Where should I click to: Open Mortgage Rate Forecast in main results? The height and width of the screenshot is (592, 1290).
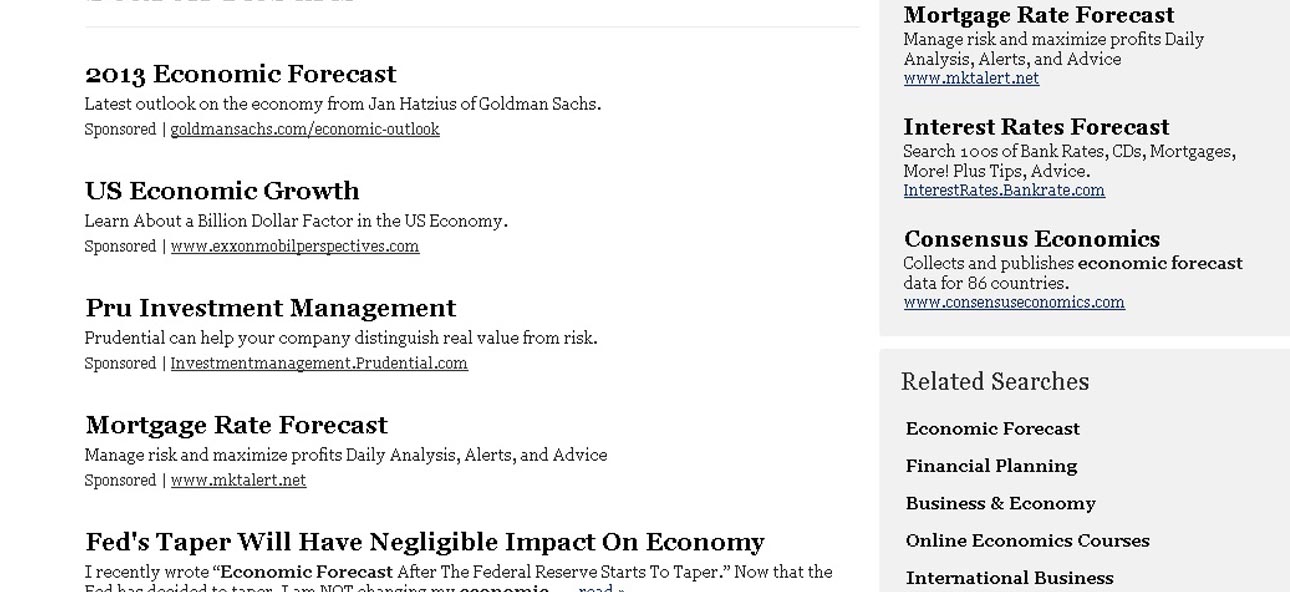[236, 425]
